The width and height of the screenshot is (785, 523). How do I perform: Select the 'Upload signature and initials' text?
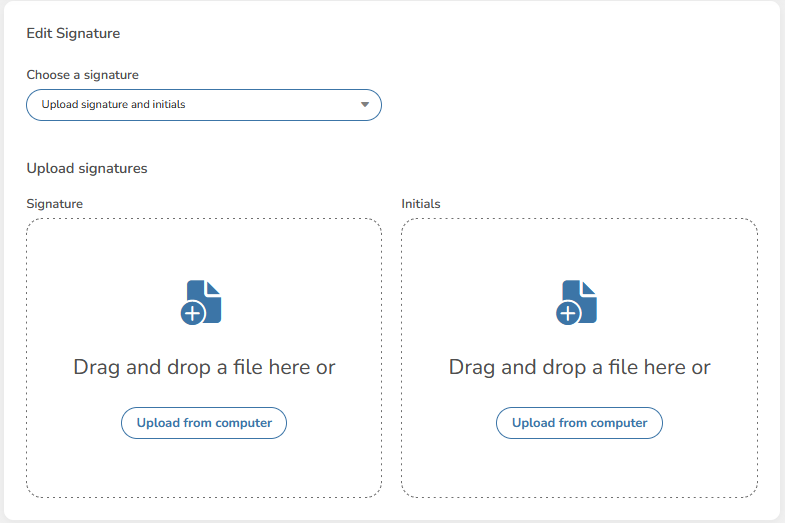[113, 105]
